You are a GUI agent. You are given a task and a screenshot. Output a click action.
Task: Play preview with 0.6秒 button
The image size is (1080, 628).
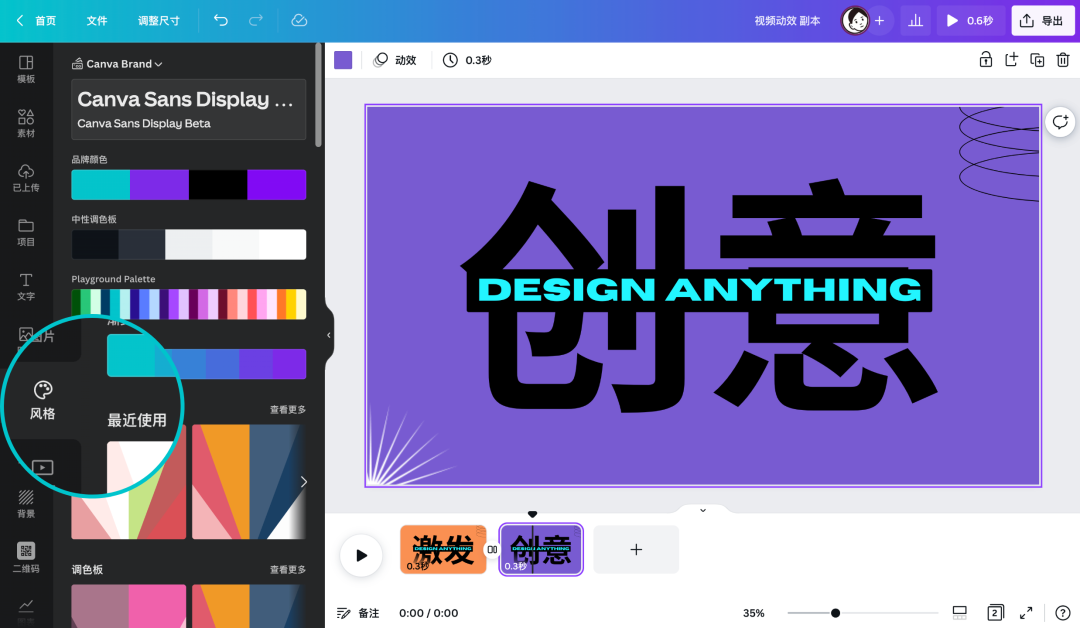pyautogui.click(x=970, y=21)
